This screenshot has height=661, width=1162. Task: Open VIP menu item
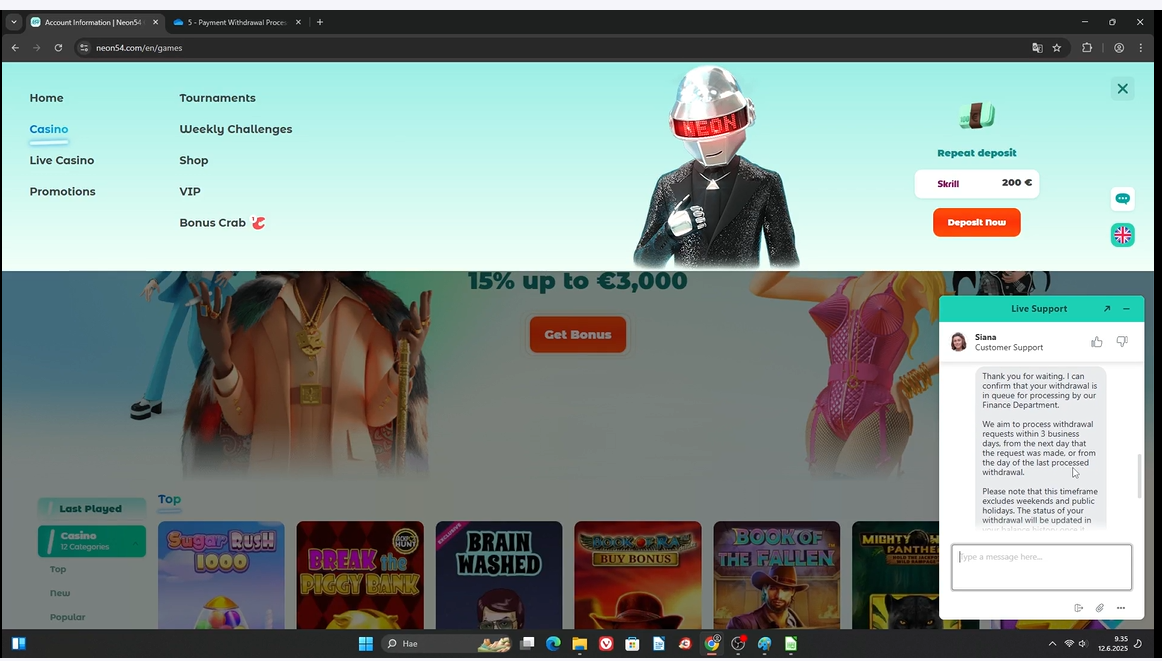coord(190,191)
